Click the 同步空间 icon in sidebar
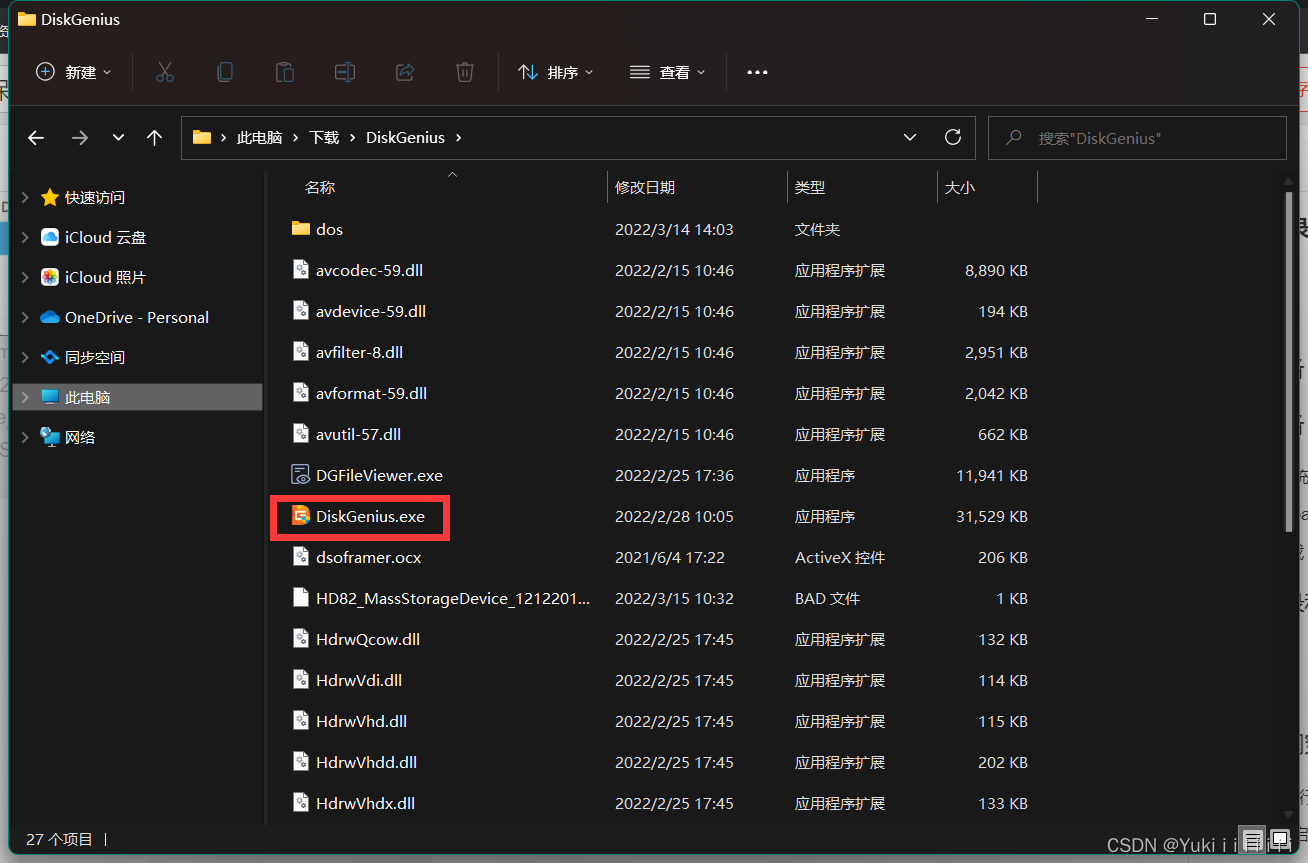 50,357
